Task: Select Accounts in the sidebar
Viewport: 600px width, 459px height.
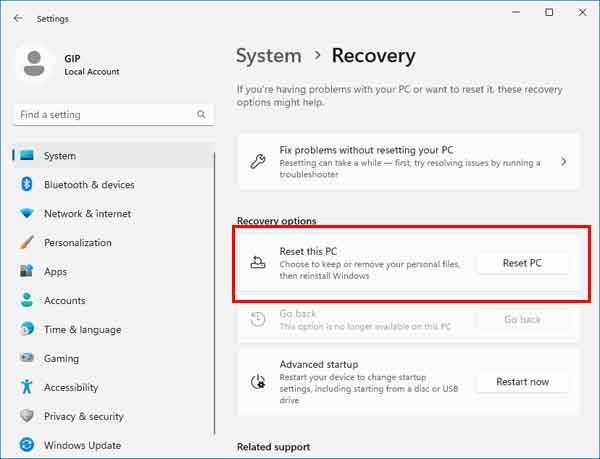Action: [x=113, y=300]
